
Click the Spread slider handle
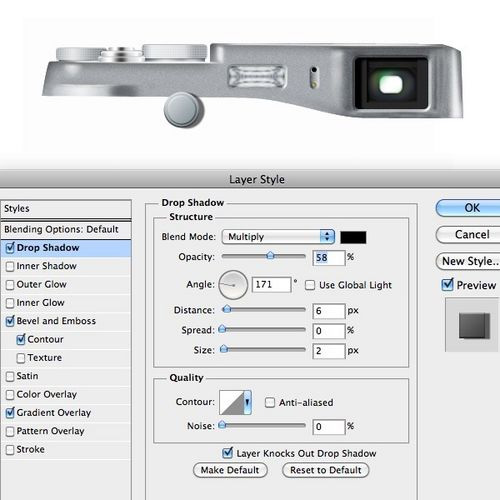click(x=222, y=329)
